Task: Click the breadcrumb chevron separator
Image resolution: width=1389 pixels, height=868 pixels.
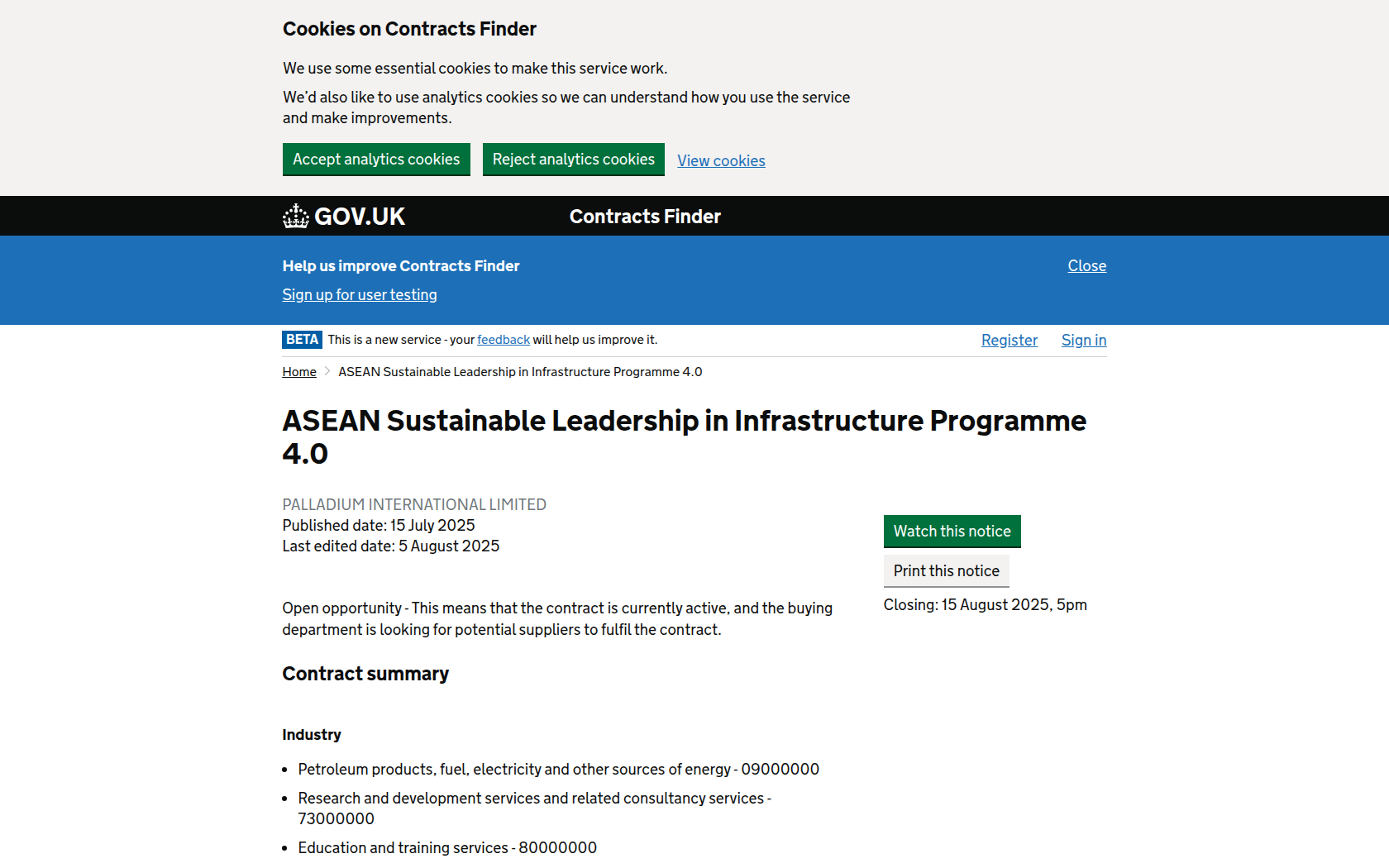Action: pos(327,372)
